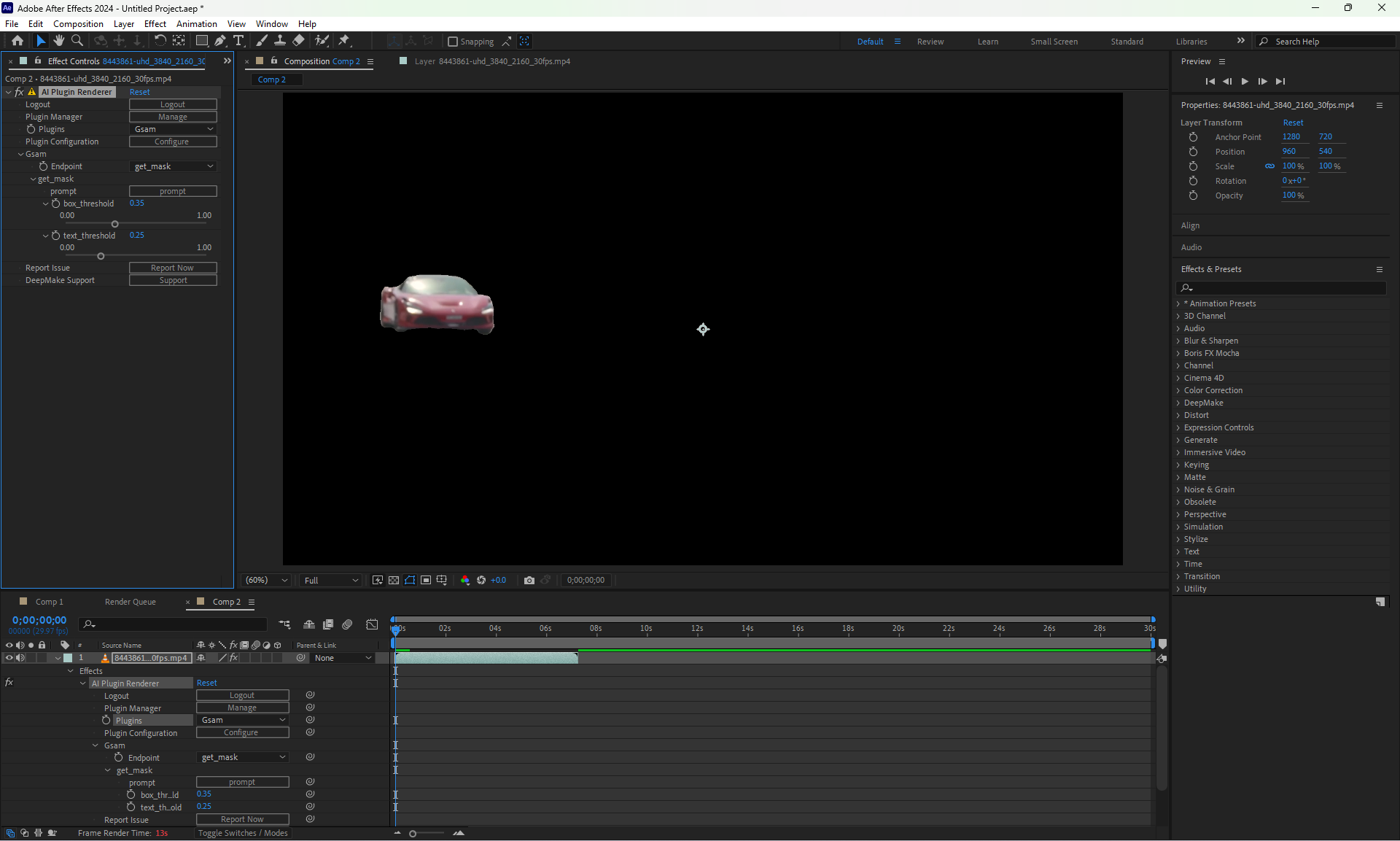
Task: Open magnification dropdown showing 60%
Action: pyautogui.click(x=266, y=581)
